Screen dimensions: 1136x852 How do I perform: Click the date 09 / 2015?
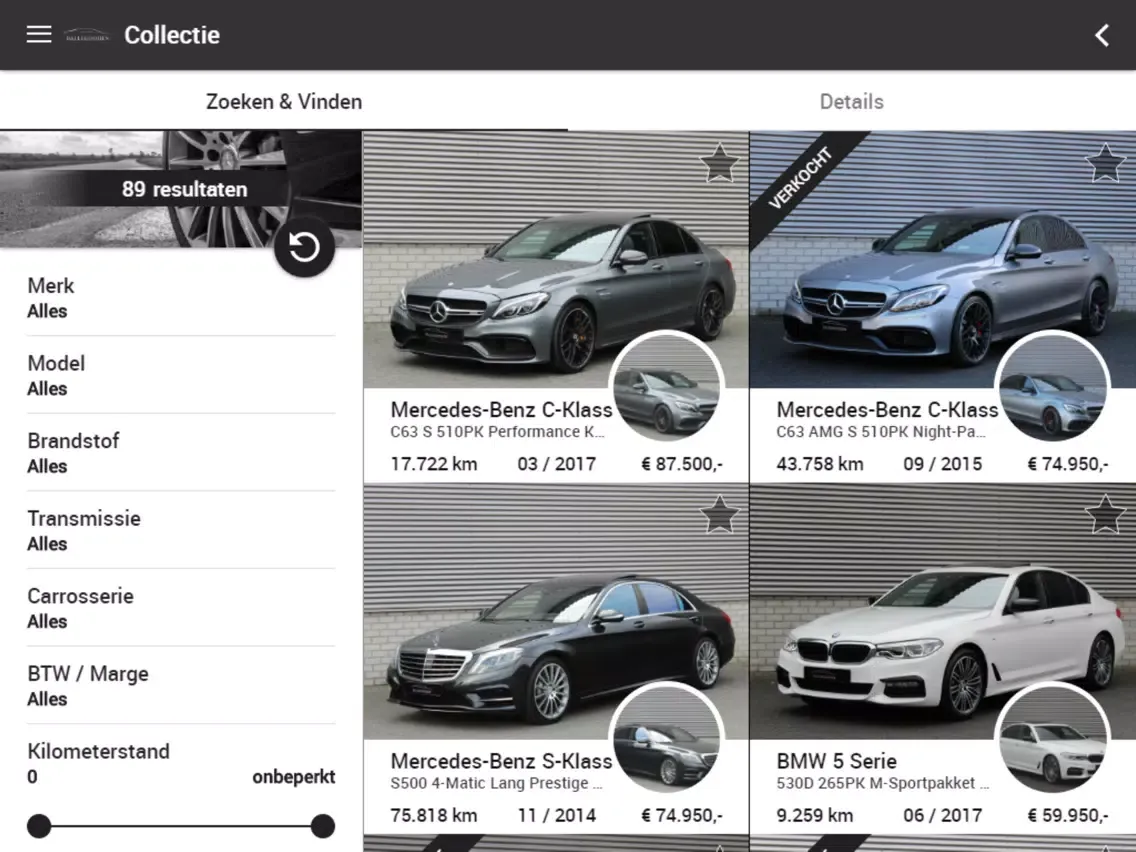pos(943,464)
